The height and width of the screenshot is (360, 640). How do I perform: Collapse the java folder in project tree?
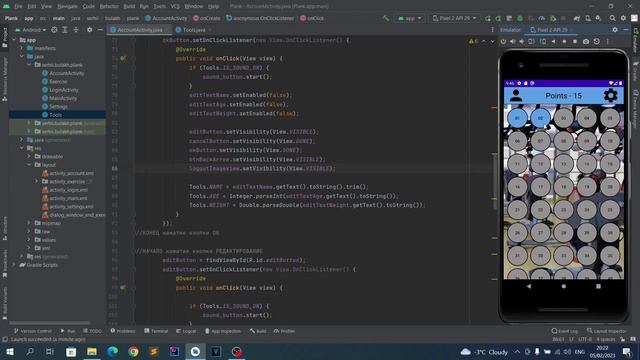22,56
